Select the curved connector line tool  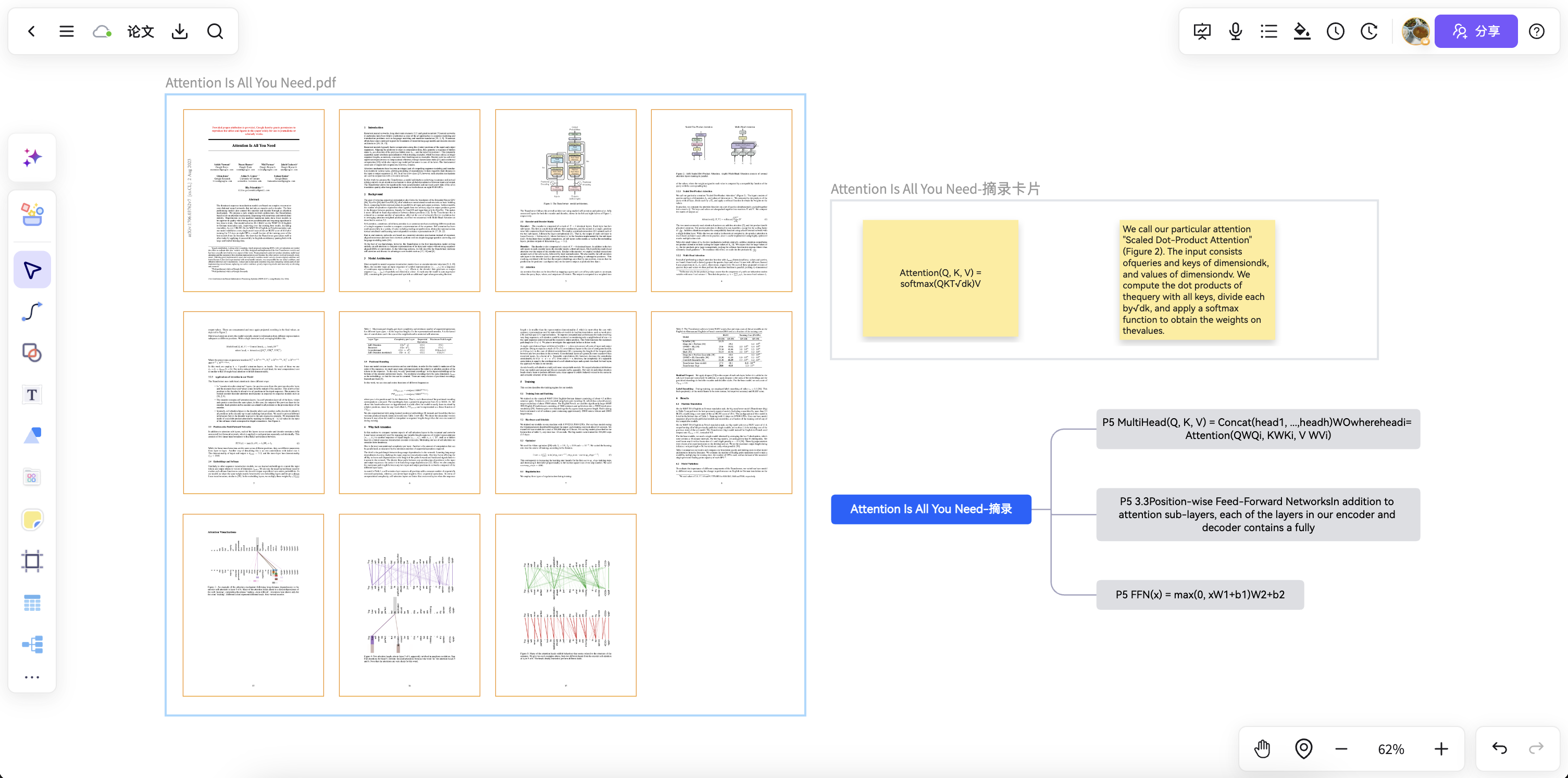pyautogui.click(x=32, y=311)
